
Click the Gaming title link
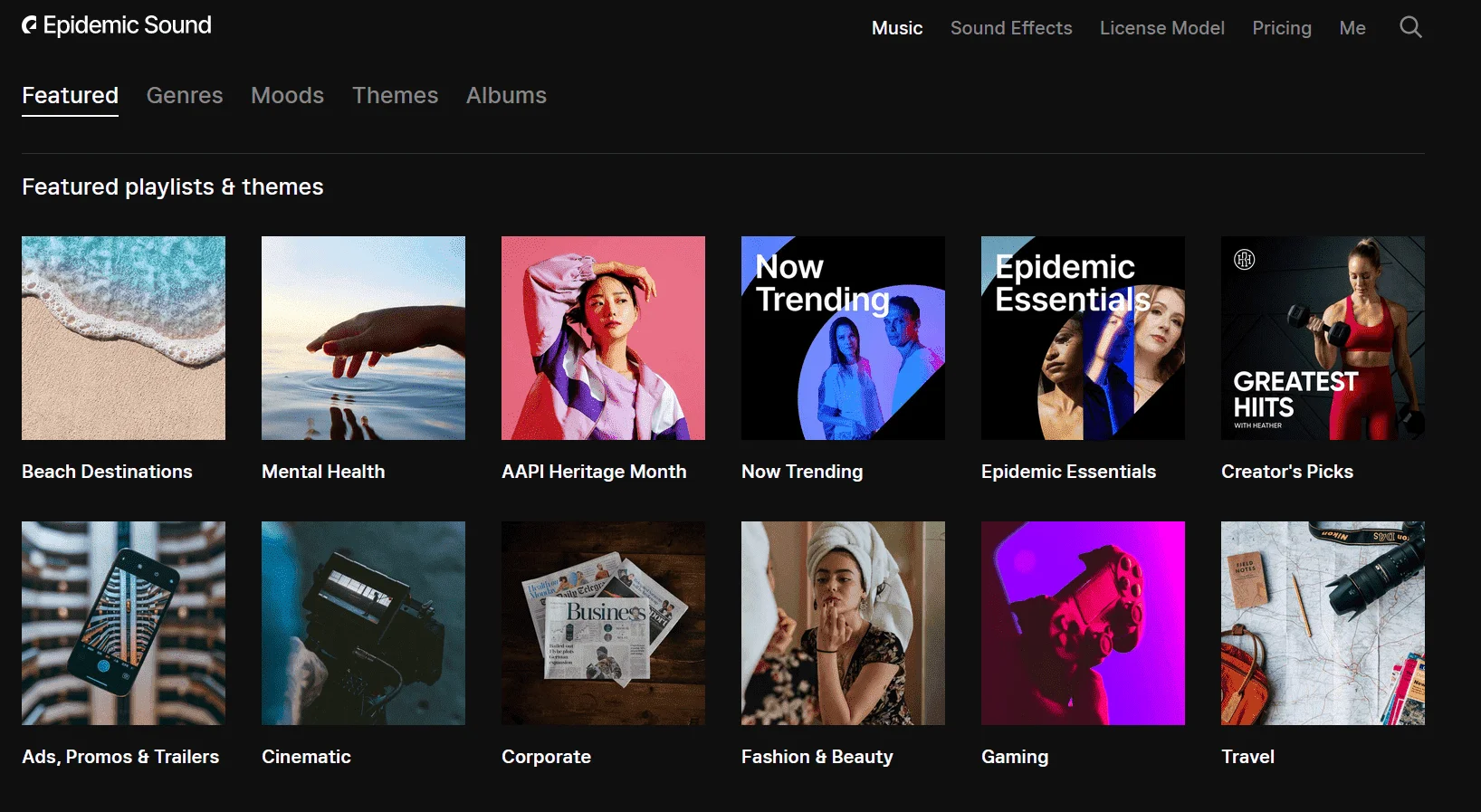pos(1015,757)
